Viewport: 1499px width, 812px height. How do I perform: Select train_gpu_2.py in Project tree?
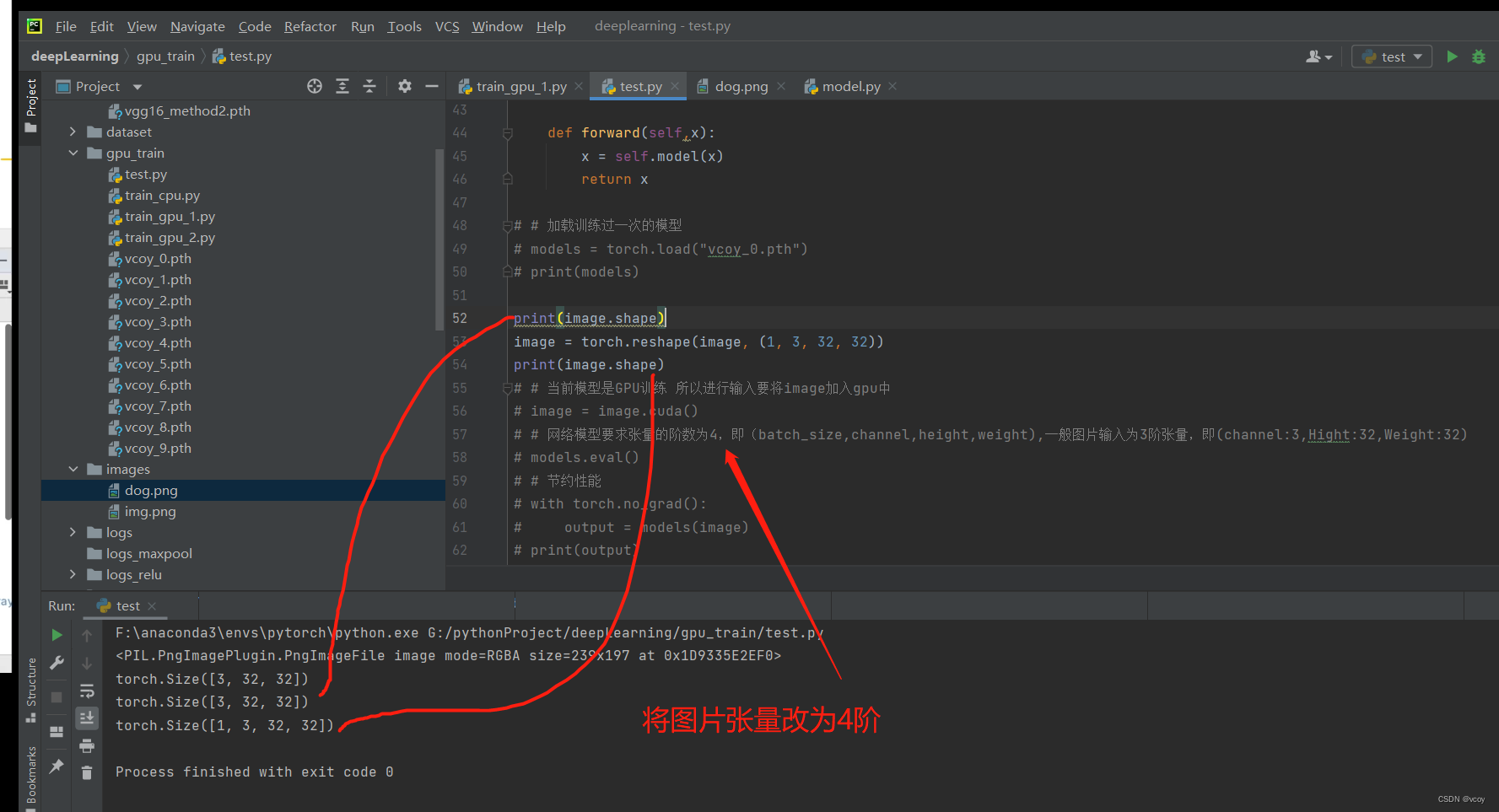170,237
